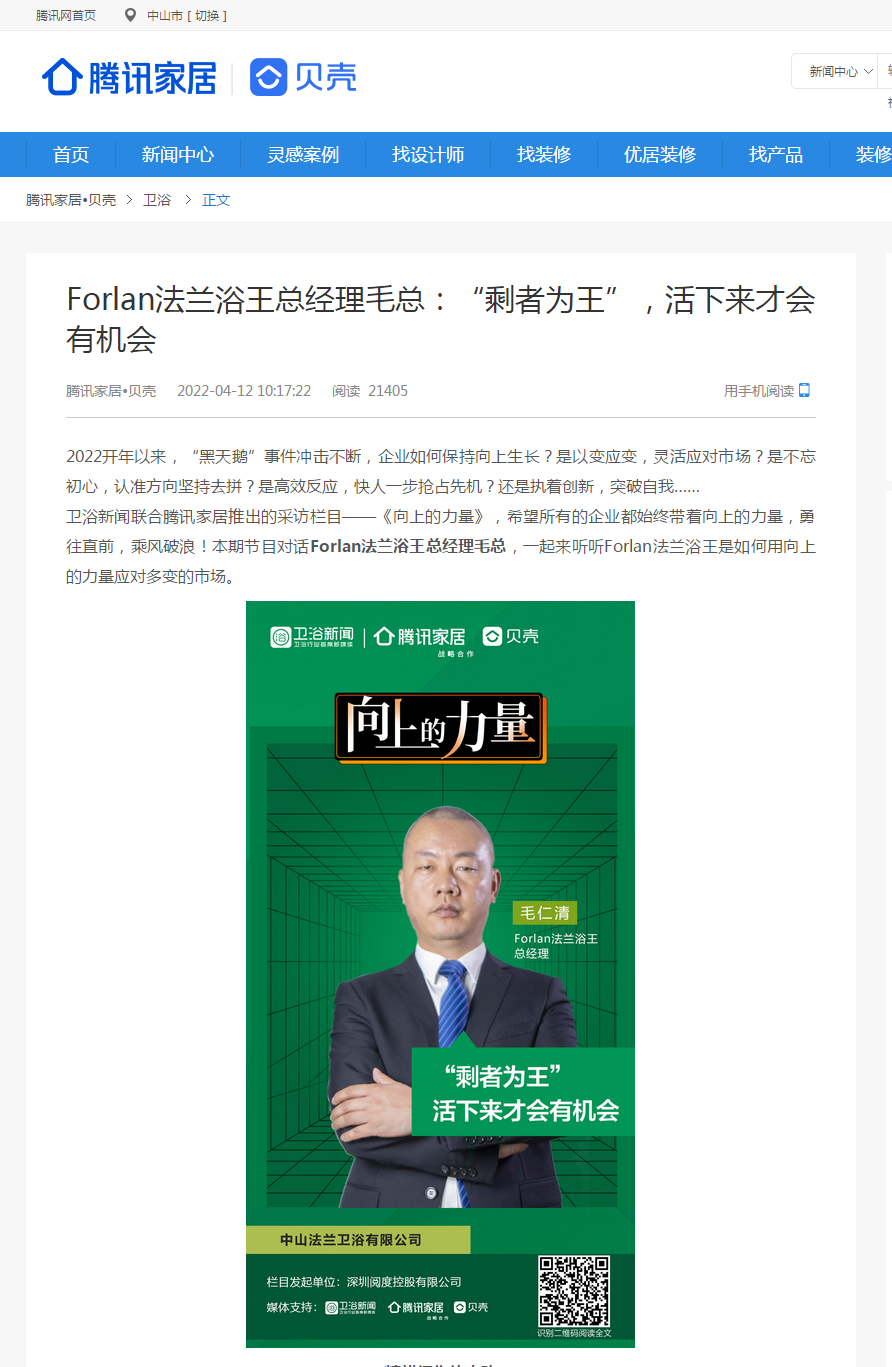Click the Tencent Home house logo icon

(x=62, y=77)
